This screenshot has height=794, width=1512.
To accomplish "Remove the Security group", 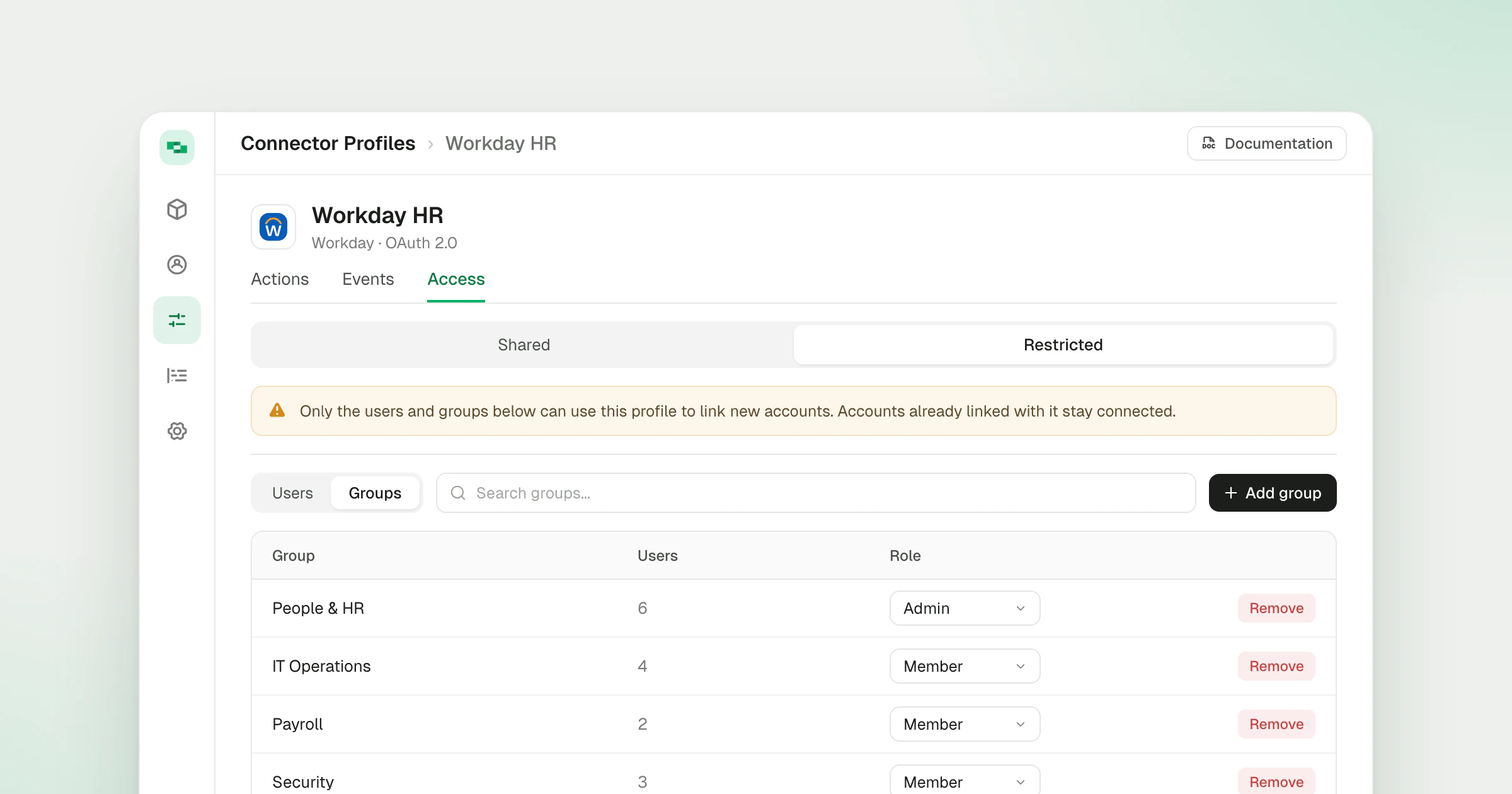I will point(1276,781).
